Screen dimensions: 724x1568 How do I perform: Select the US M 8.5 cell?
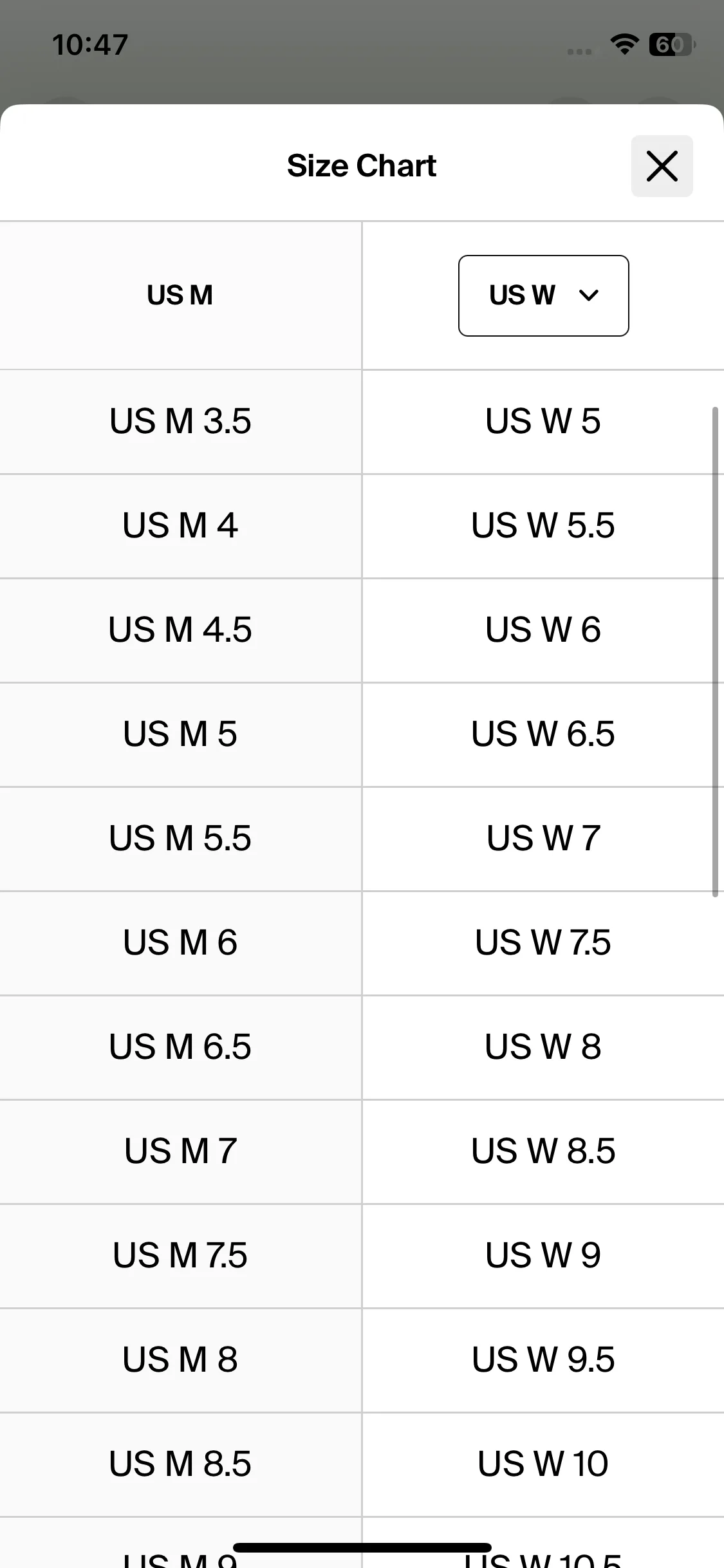180,1464
